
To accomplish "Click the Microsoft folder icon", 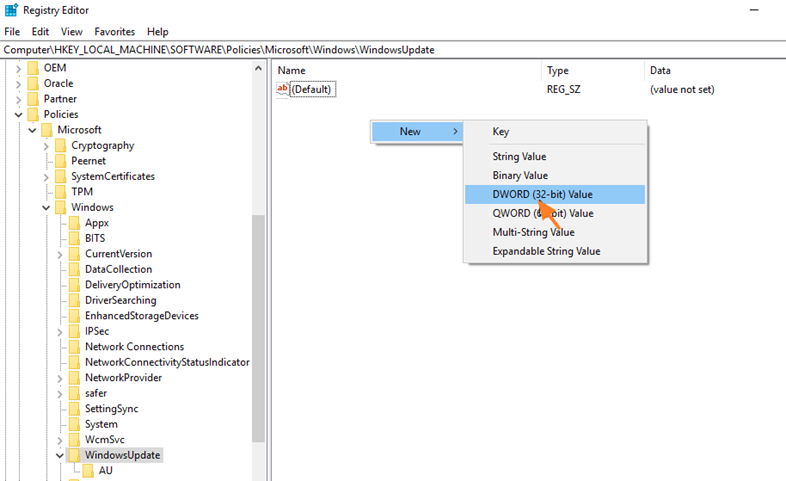I will coord(47,130).
